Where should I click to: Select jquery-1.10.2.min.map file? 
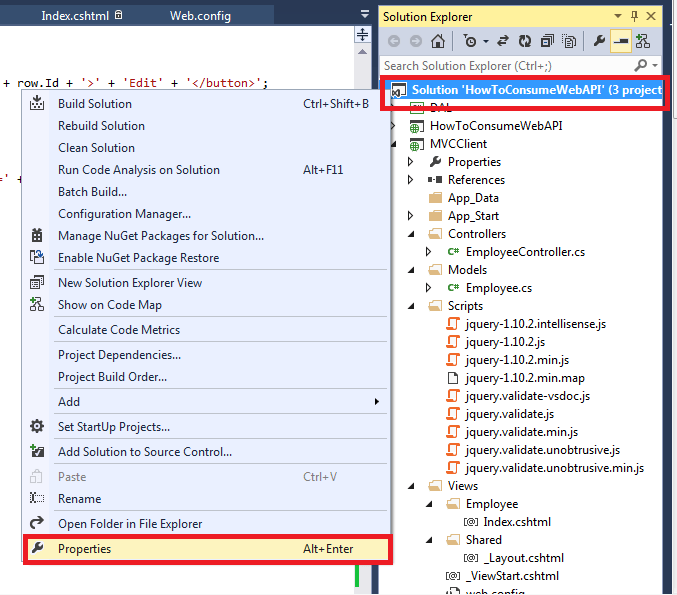point(525,378)
